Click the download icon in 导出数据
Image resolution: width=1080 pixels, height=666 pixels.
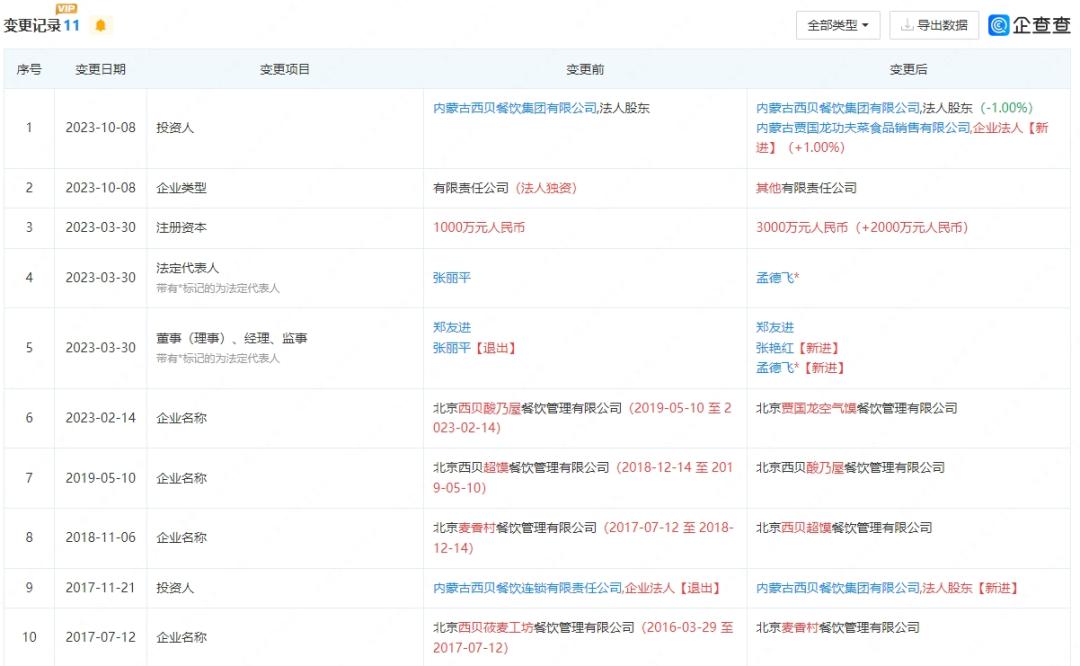(907, 25)
